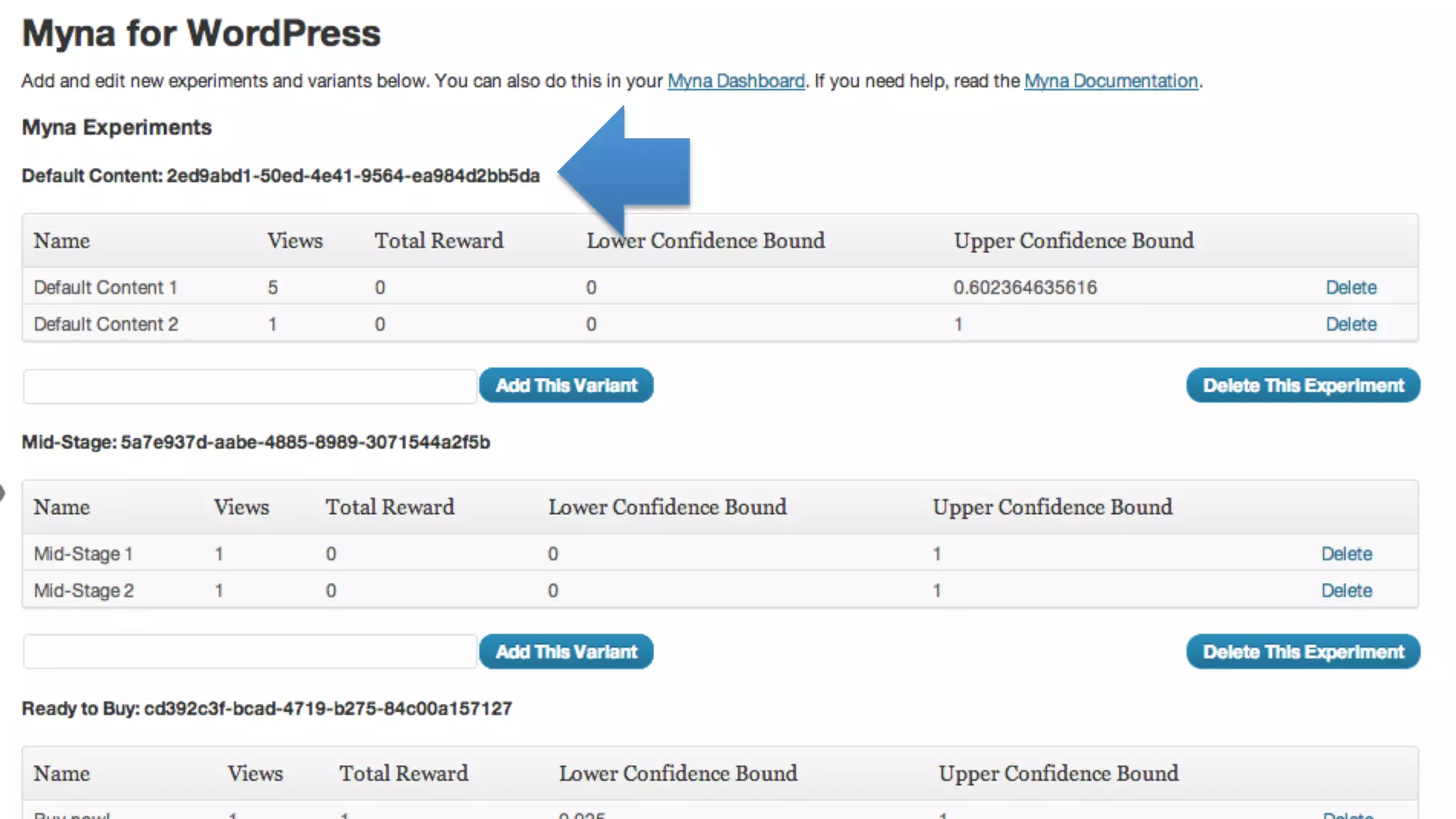
Task: Click the Default Content experiment ID heading
Action: coord(281,176)
